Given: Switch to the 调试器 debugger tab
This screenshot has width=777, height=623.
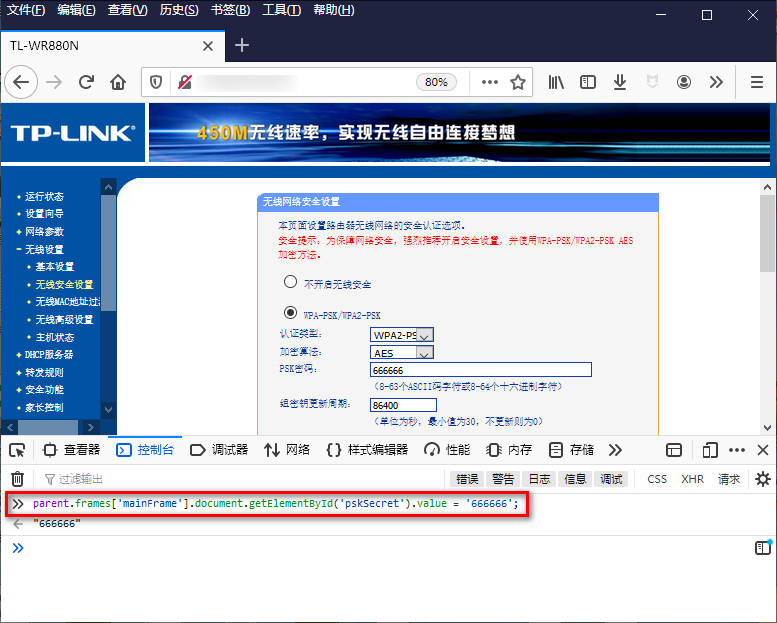Looking at the screenshot, I should [219, 450].
